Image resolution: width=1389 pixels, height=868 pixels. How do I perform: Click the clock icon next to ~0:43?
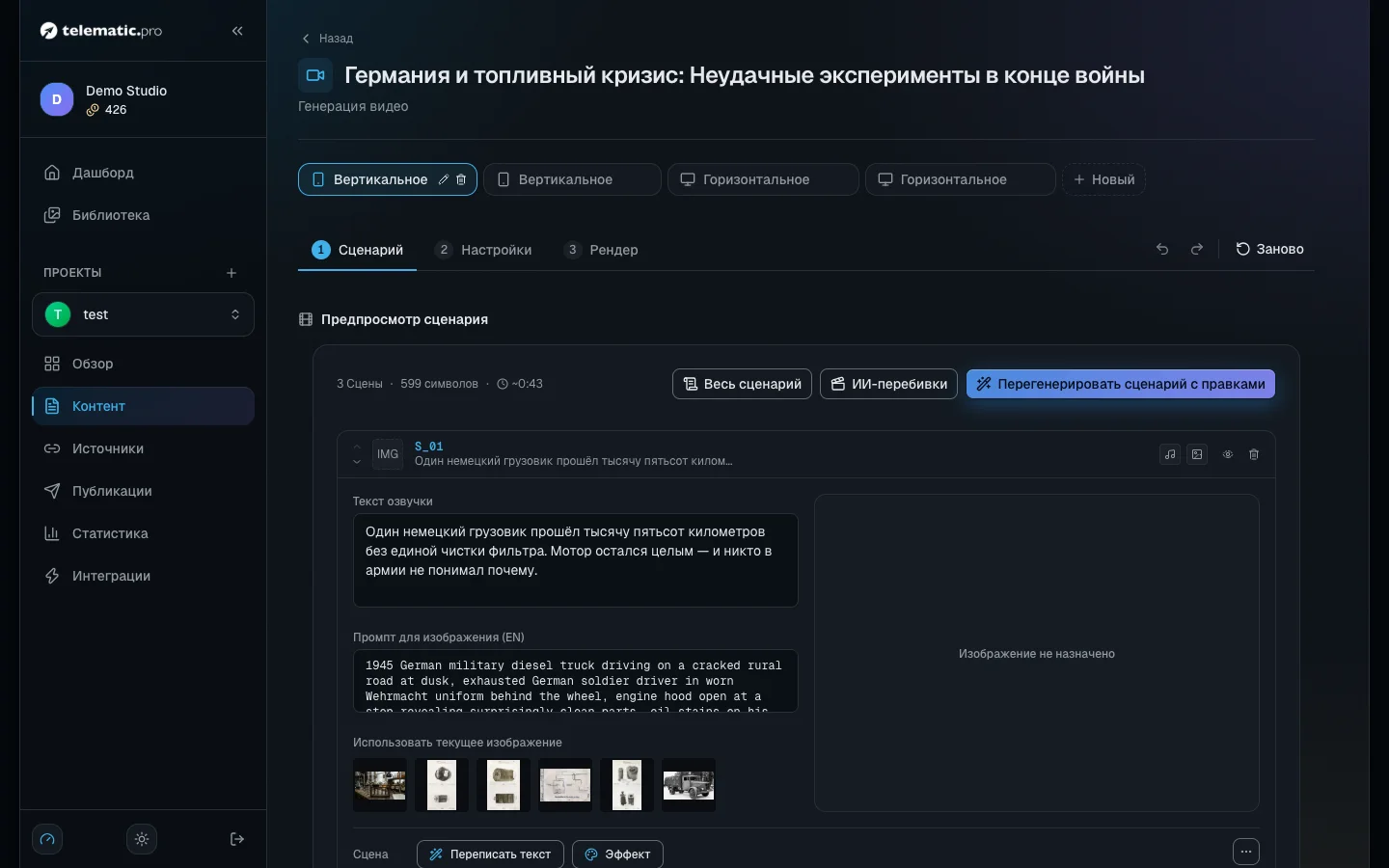click(503, 384)
